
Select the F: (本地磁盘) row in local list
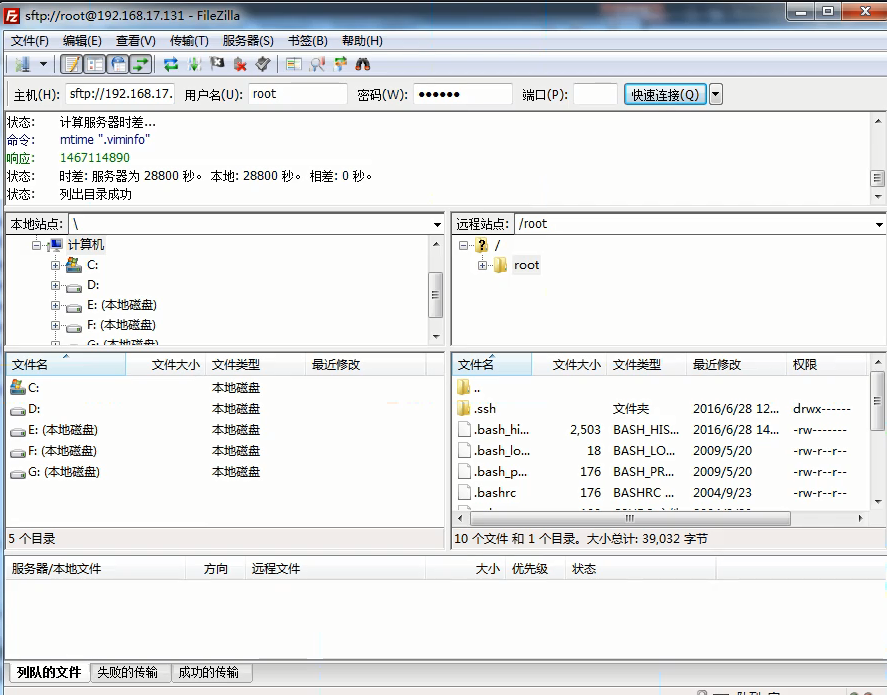click(225, 451)
